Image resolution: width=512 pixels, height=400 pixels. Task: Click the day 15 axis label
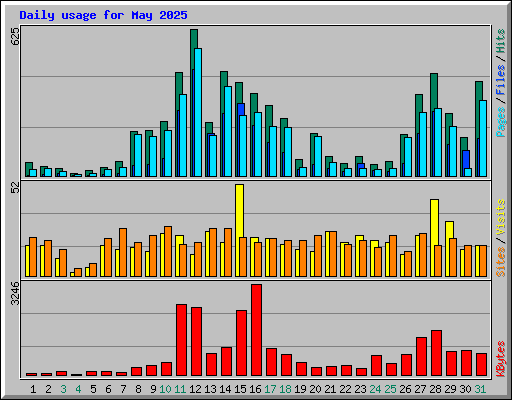coord(240,389)
